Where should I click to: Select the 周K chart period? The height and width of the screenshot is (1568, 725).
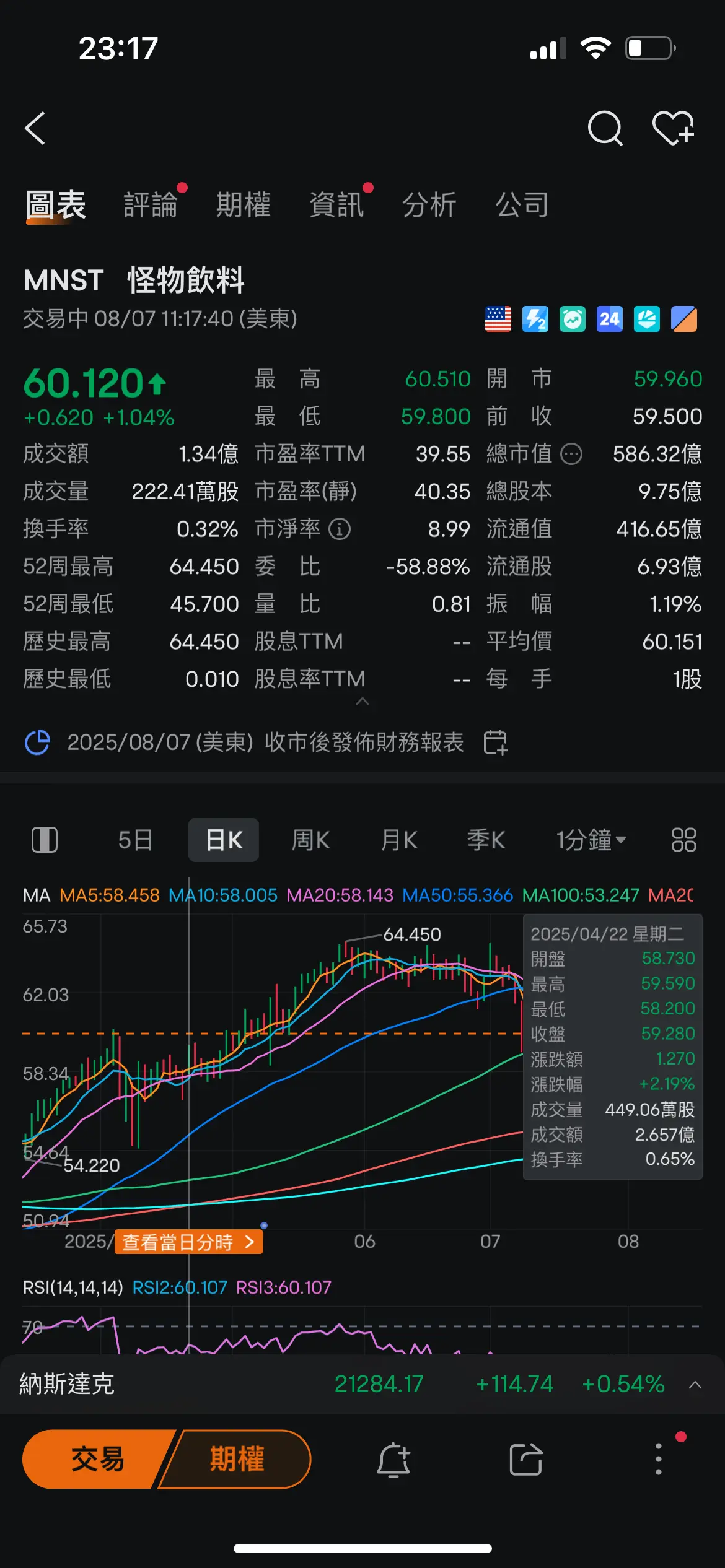(x=310, y=840)
